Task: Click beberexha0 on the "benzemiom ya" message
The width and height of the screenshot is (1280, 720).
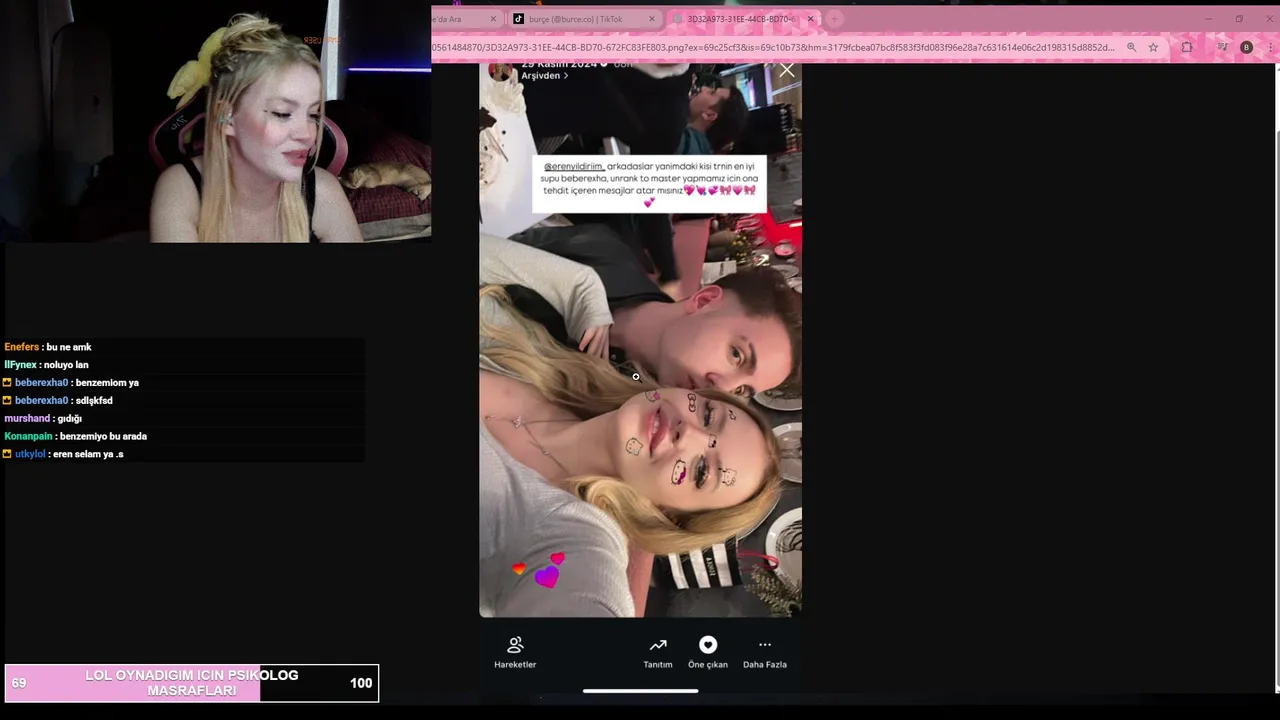Action: click(x=41, y=383)
